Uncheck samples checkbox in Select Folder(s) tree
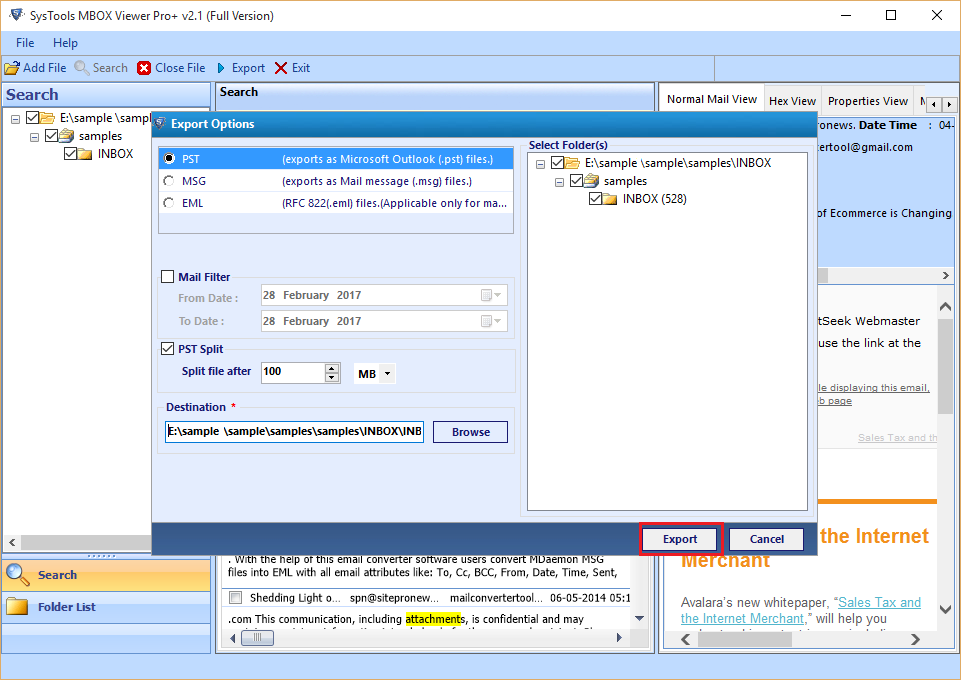 576,181
